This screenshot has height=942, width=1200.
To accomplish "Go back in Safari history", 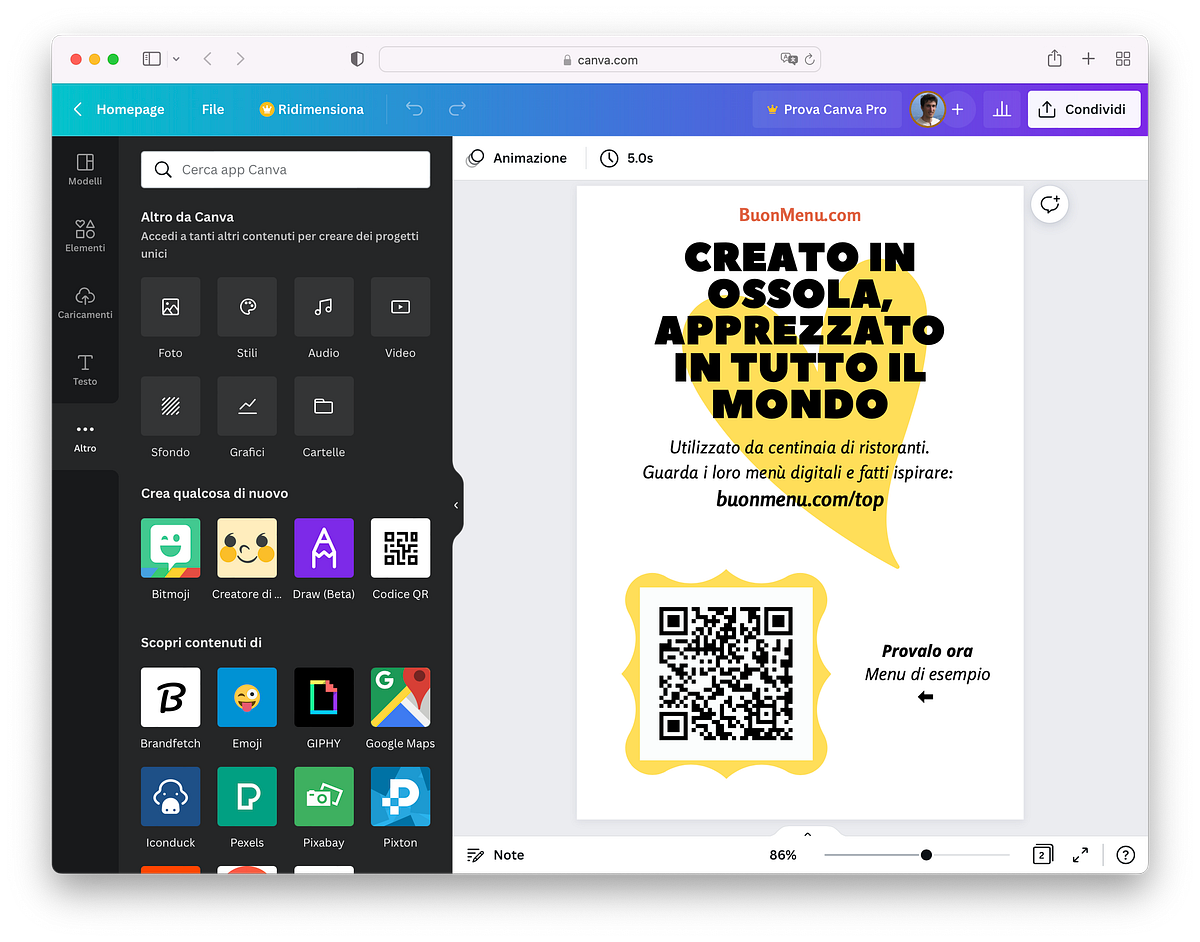I will (207, 59).
